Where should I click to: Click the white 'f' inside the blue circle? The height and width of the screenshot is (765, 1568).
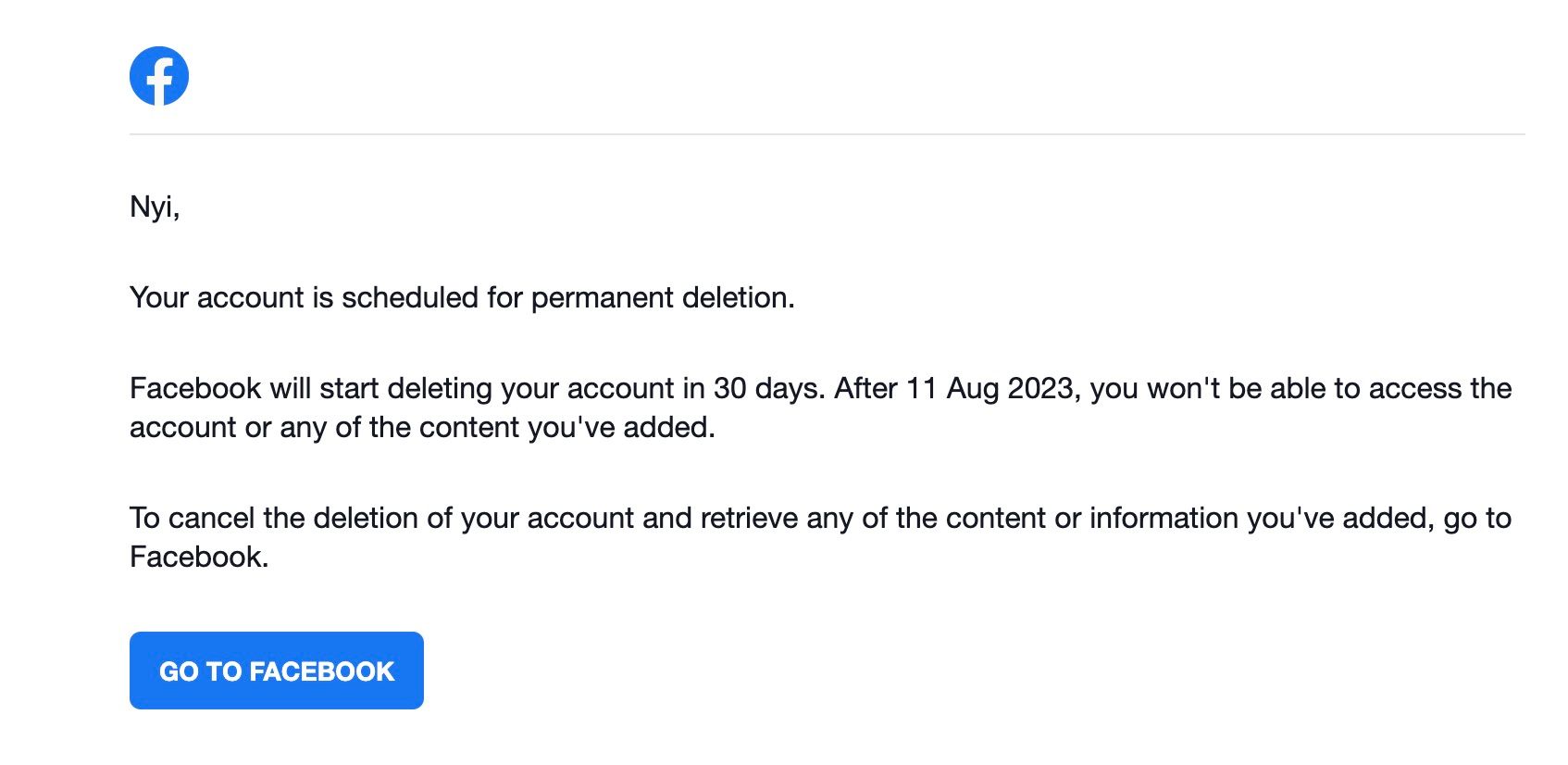(x=159, y=75)
